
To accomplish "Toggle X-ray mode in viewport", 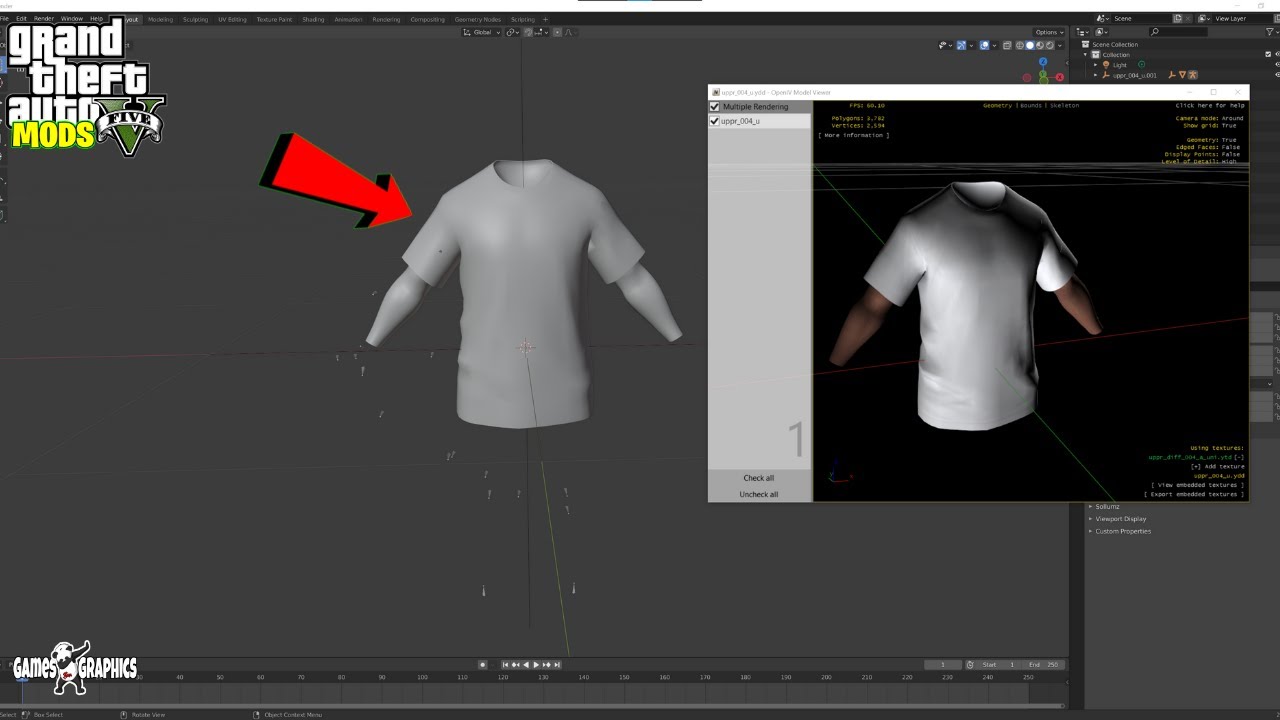I will point(1008,45).
